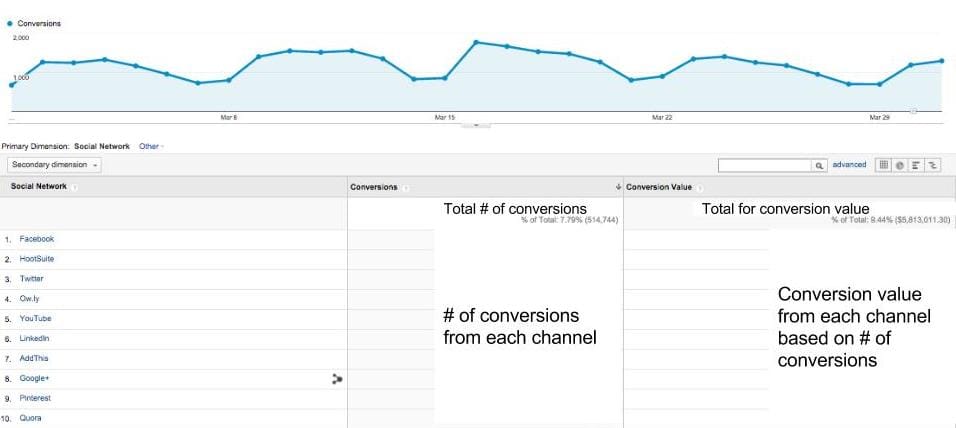
Task: Switch to the performance bar view icon
Action: (x=916, y=165)
